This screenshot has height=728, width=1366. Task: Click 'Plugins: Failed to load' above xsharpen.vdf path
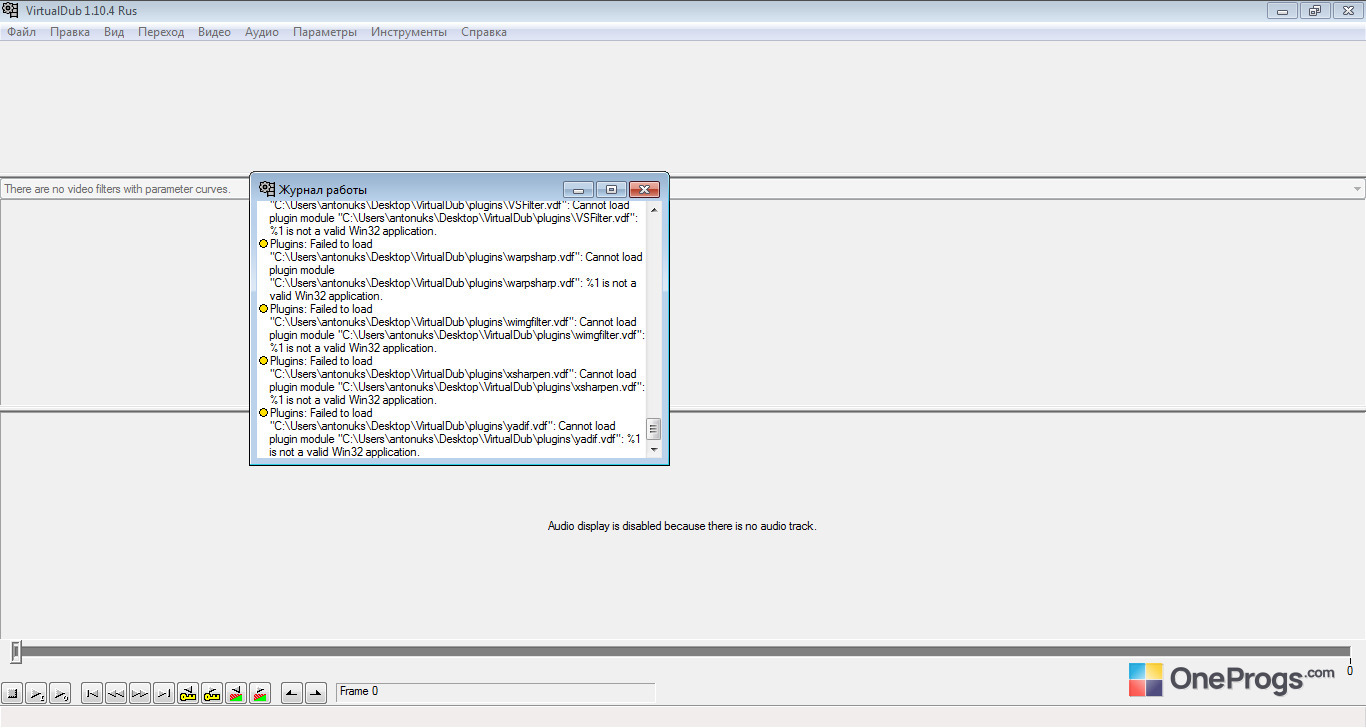pos(321,361)
